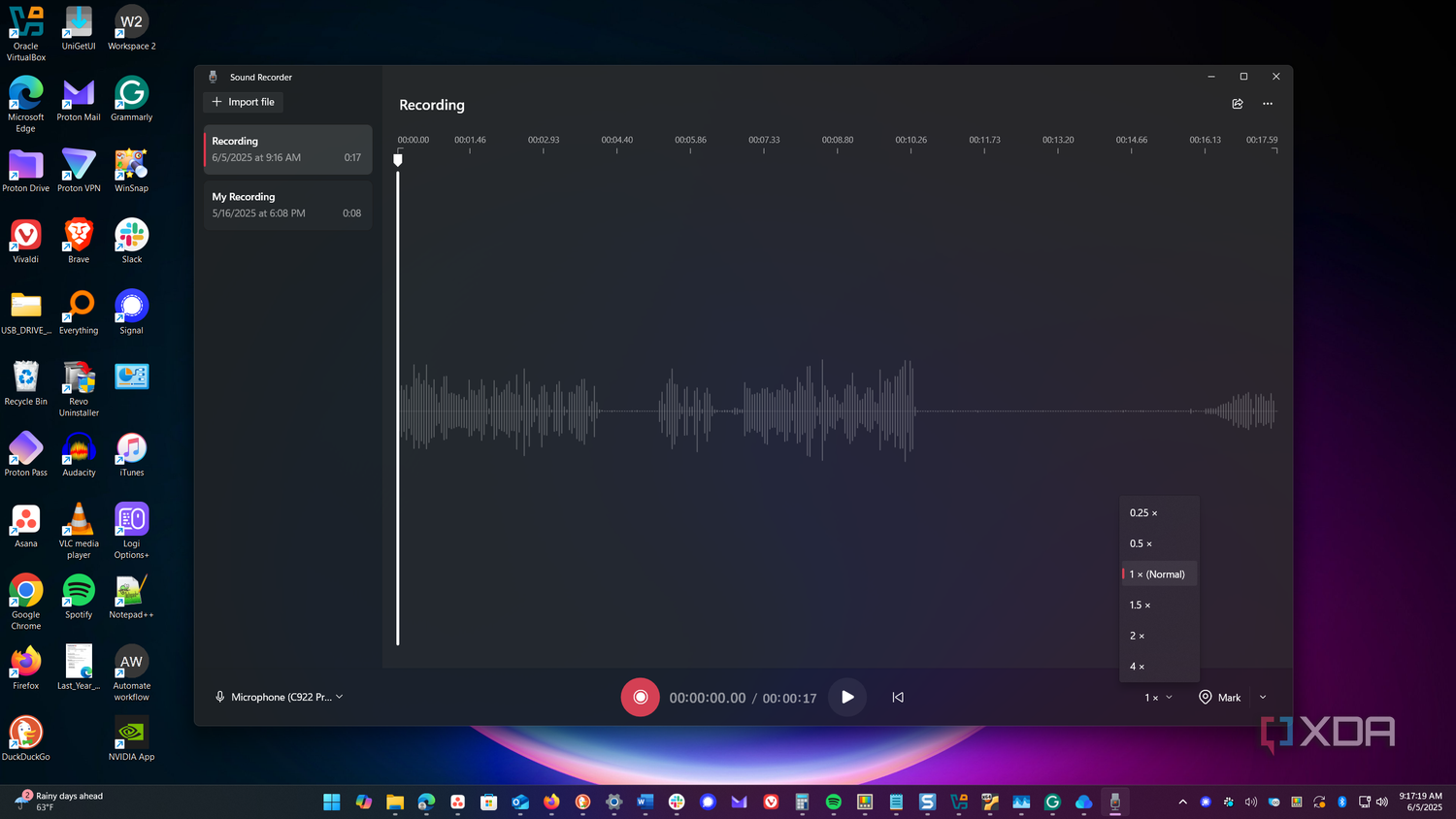Open Audacity desktop shortcut
The image size is (1456, 819).
tap(79, 455)
